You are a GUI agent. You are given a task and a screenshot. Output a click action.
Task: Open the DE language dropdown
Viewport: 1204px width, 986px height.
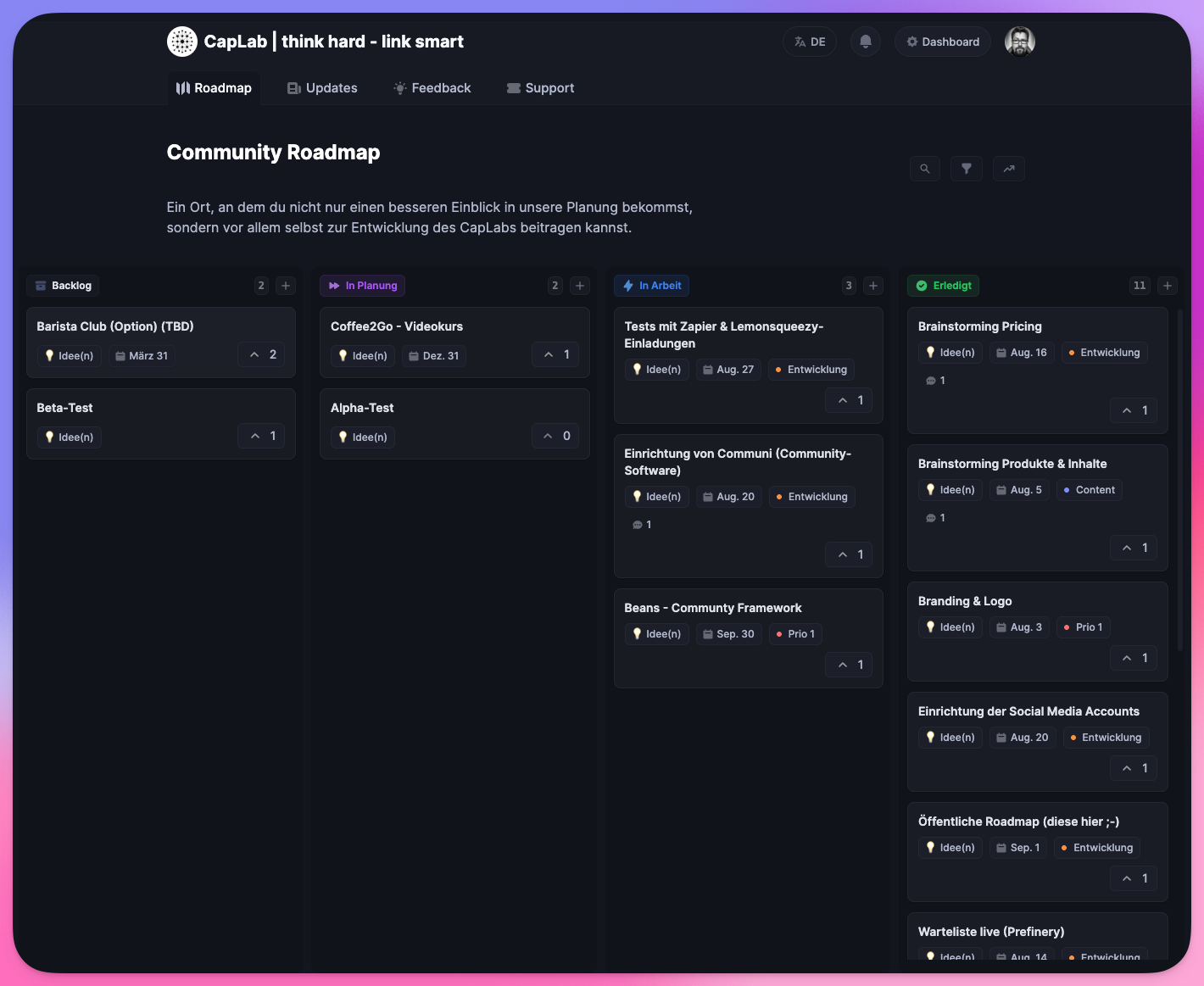pyautogui.click(x=810, y=42)
